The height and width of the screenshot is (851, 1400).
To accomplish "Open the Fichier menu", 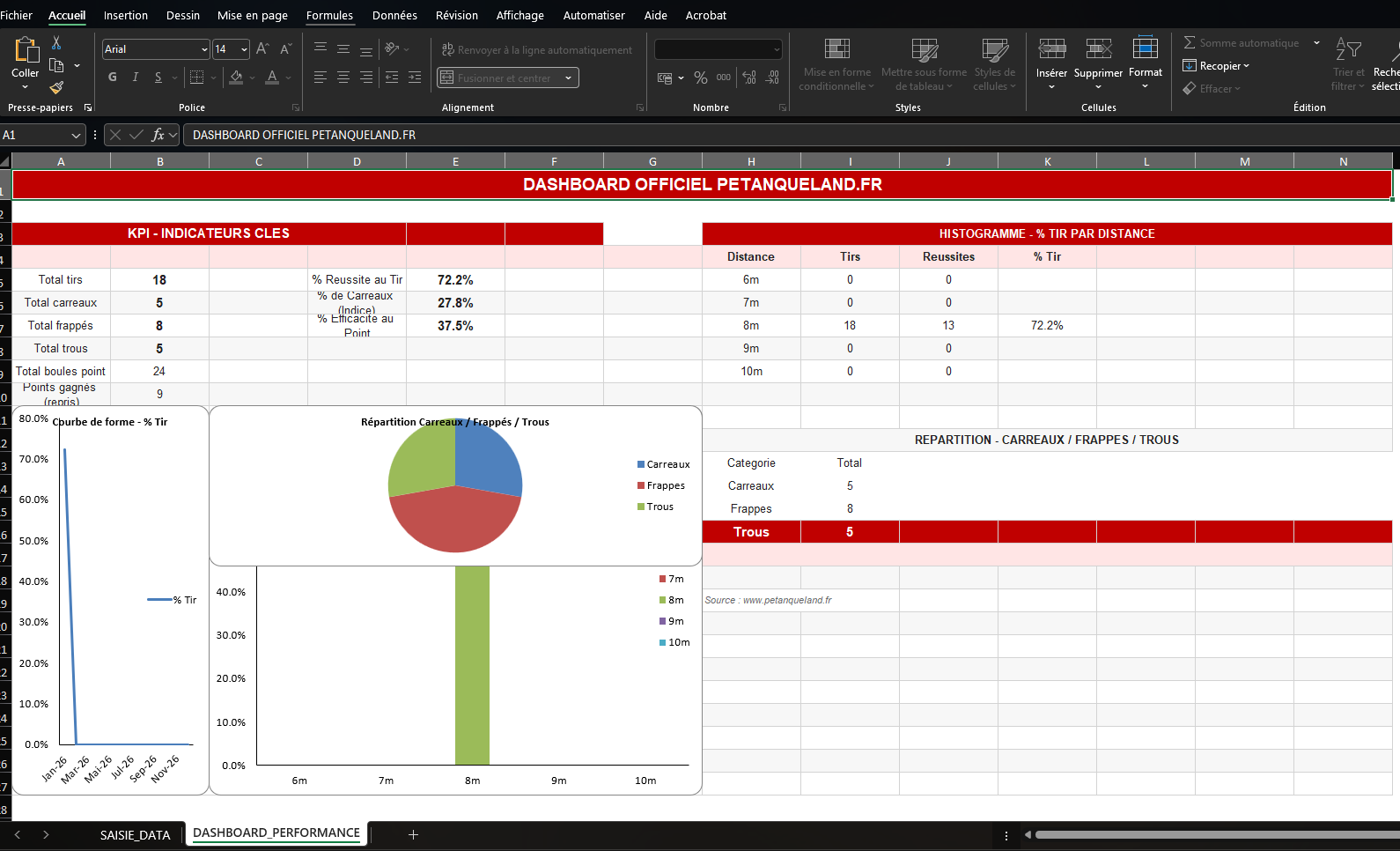I will coord(17,15).
